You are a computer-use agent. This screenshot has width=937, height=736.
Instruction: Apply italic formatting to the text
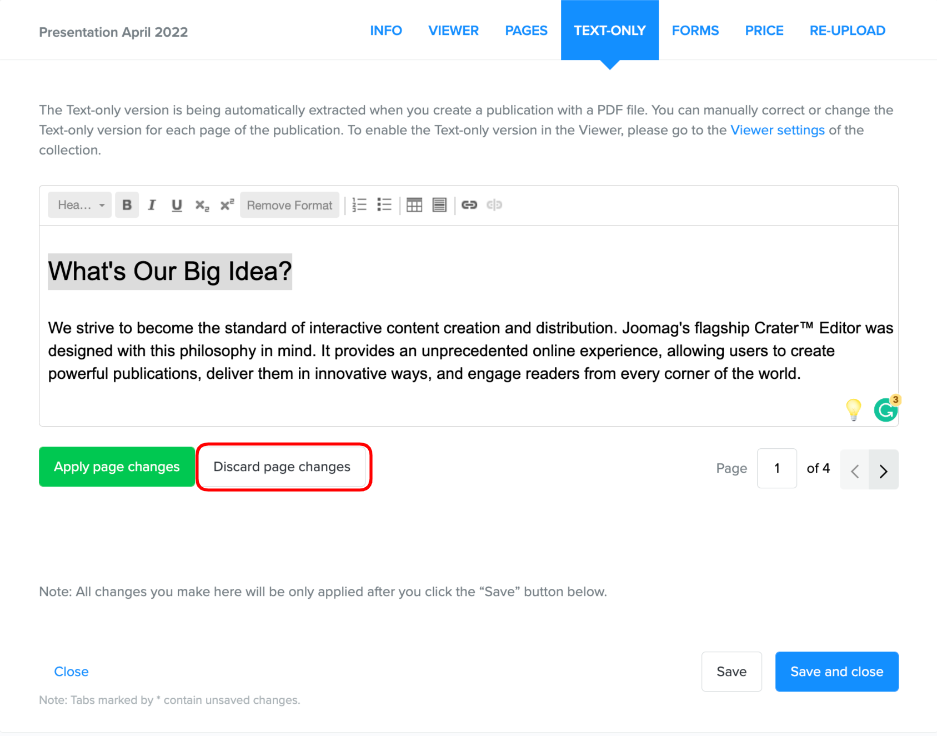click(152, 205)
